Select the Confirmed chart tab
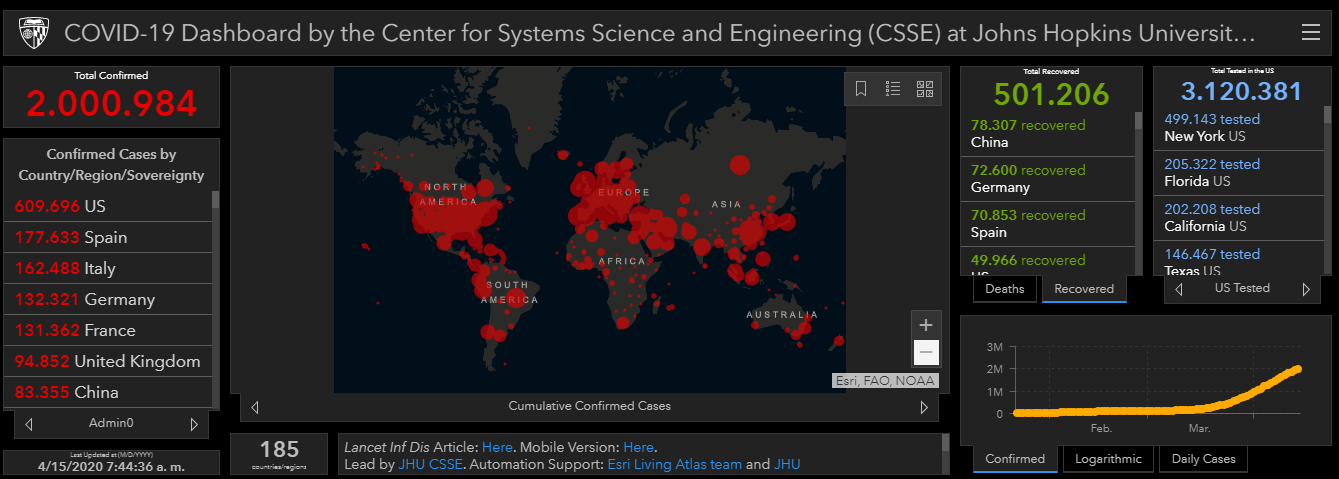The height and width of the screenshot is (479, 1339). (1015, 459)
